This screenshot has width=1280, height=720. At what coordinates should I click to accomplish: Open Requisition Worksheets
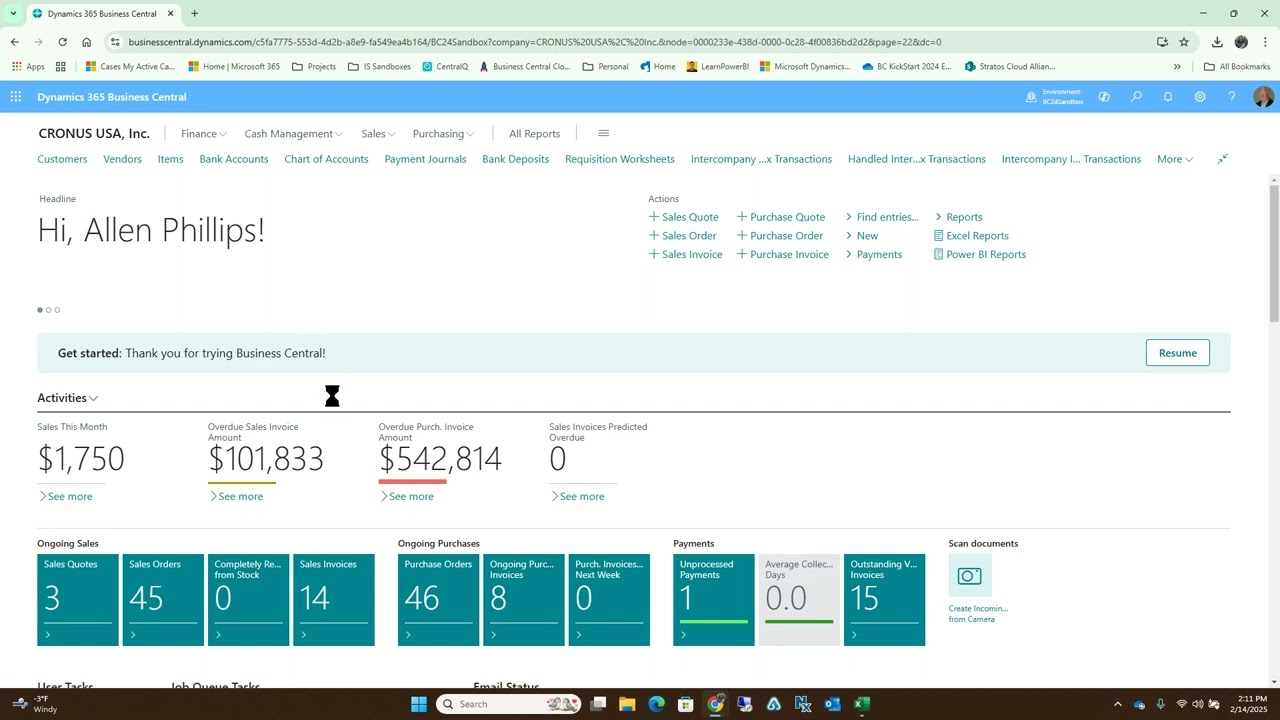(x=619, y=159)
